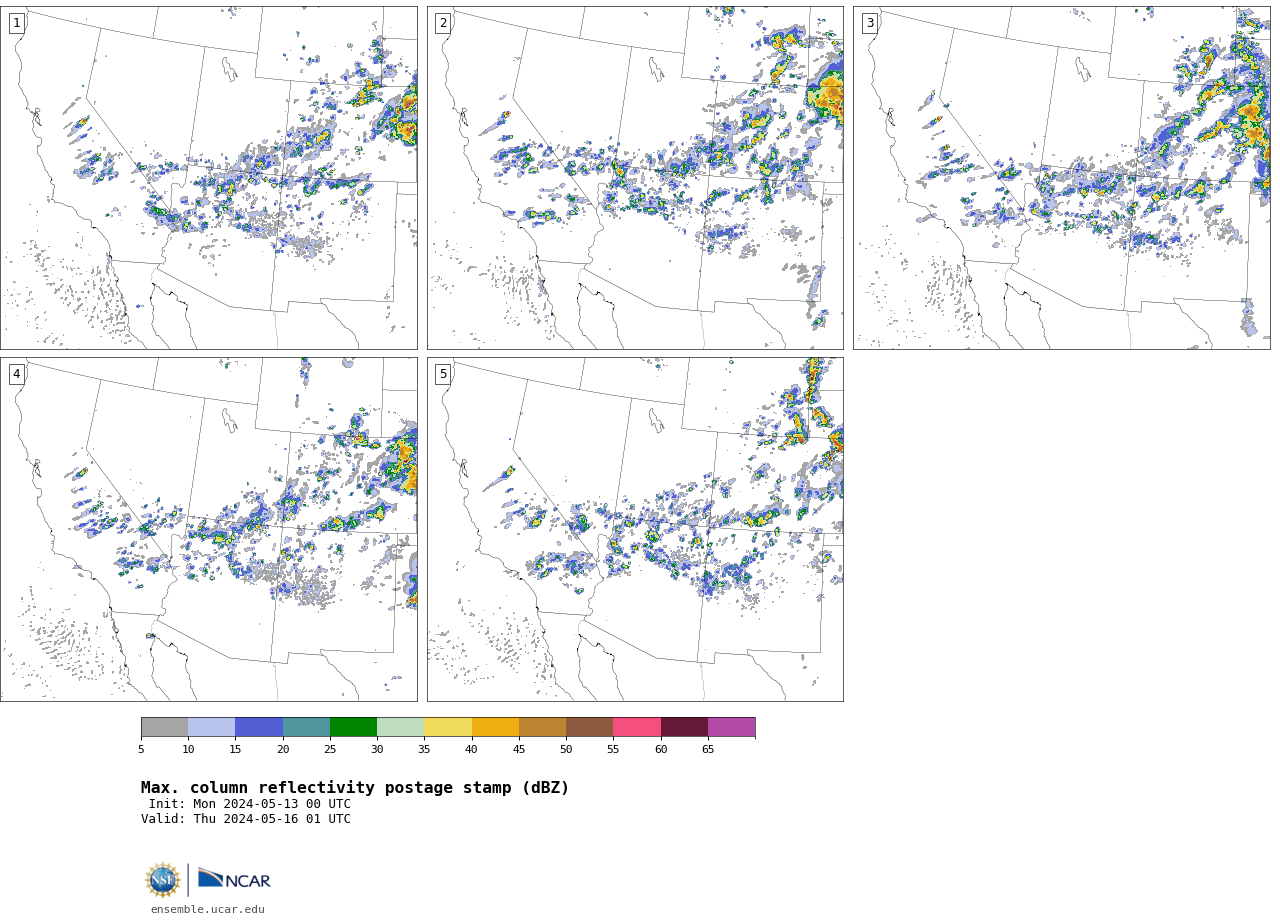Image resolution: width=1280 pixels, height=920 pixels.
Task: Click the pink 55-60 dBZ swatch
Action: coord(637,727)
